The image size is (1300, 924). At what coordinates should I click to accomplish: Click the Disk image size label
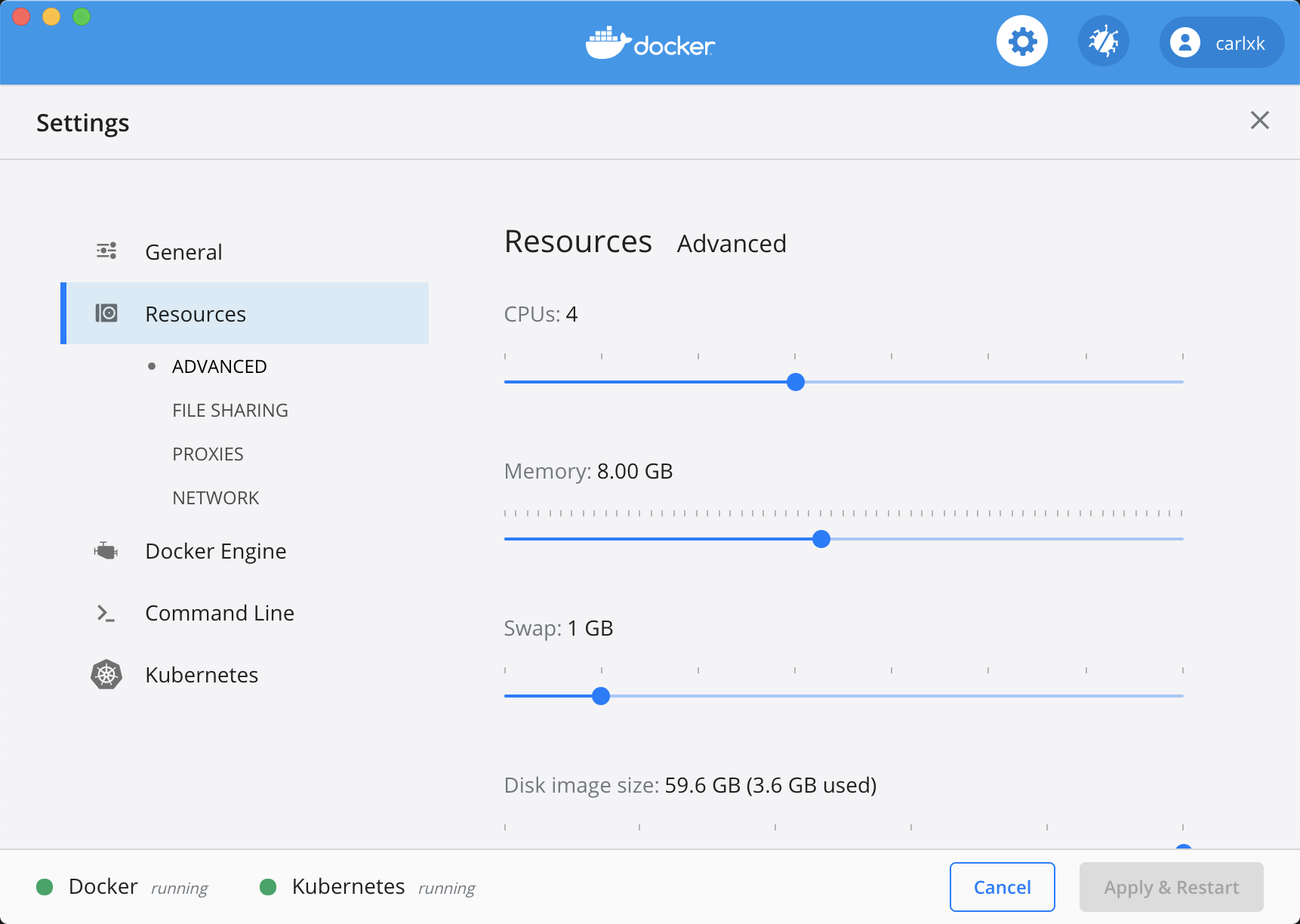pos(690,785)
